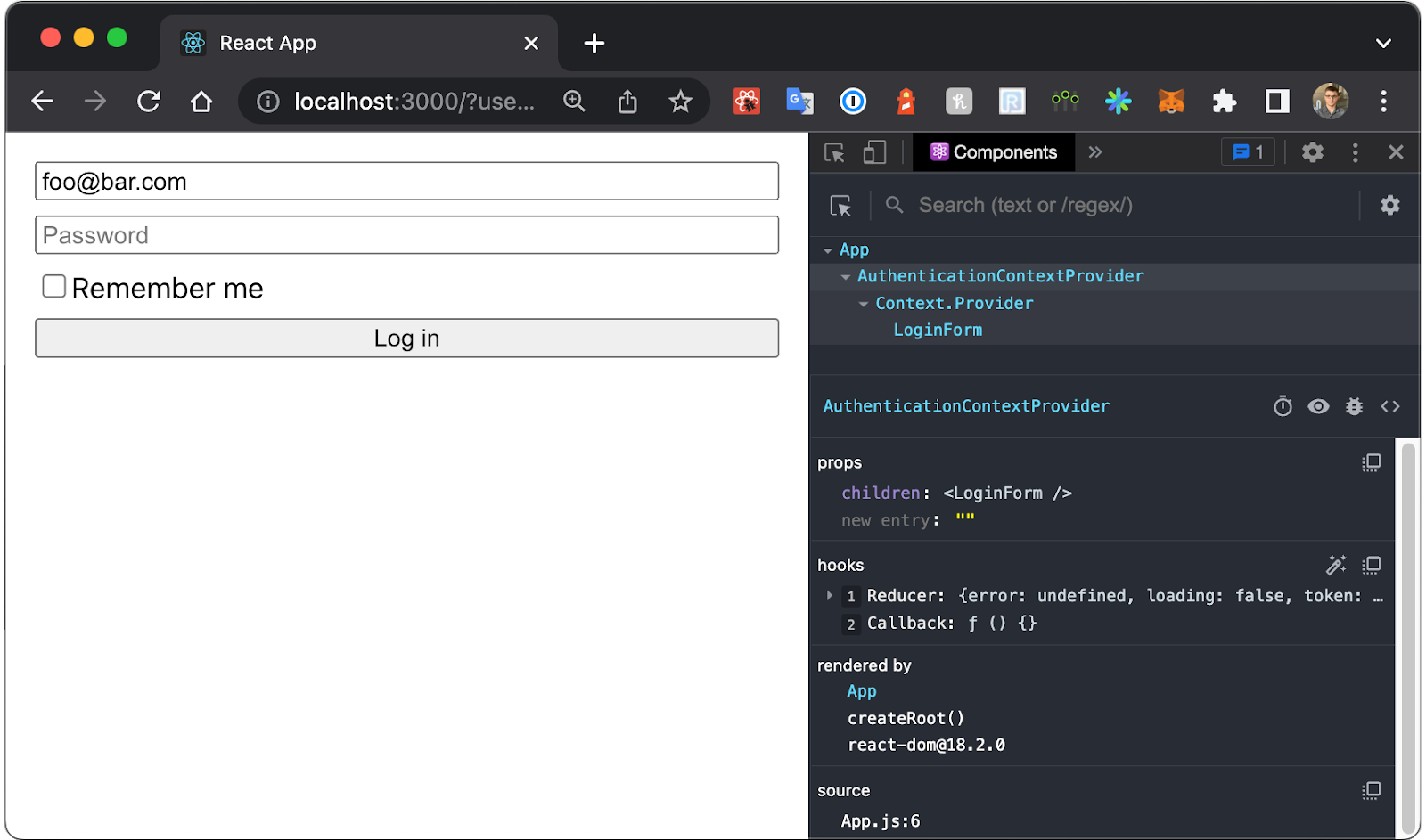The image size is (1426, 840).
Task: View component source with the code brackets icon
Action: coord(1389,406)
